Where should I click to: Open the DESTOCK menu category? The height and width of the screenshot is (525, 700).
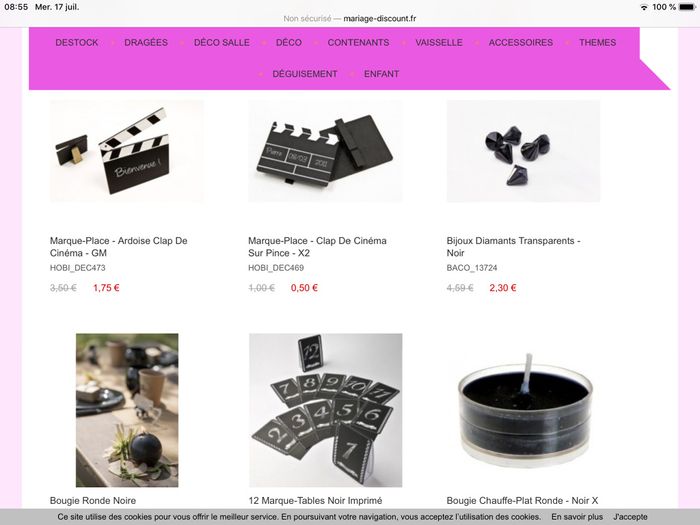coord(77,42)
